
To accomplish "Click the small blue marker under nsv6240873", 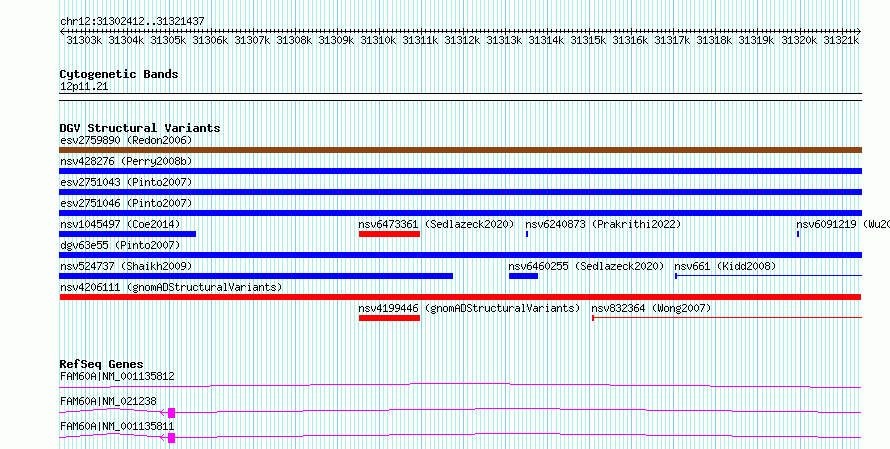I will coord(527,234).
